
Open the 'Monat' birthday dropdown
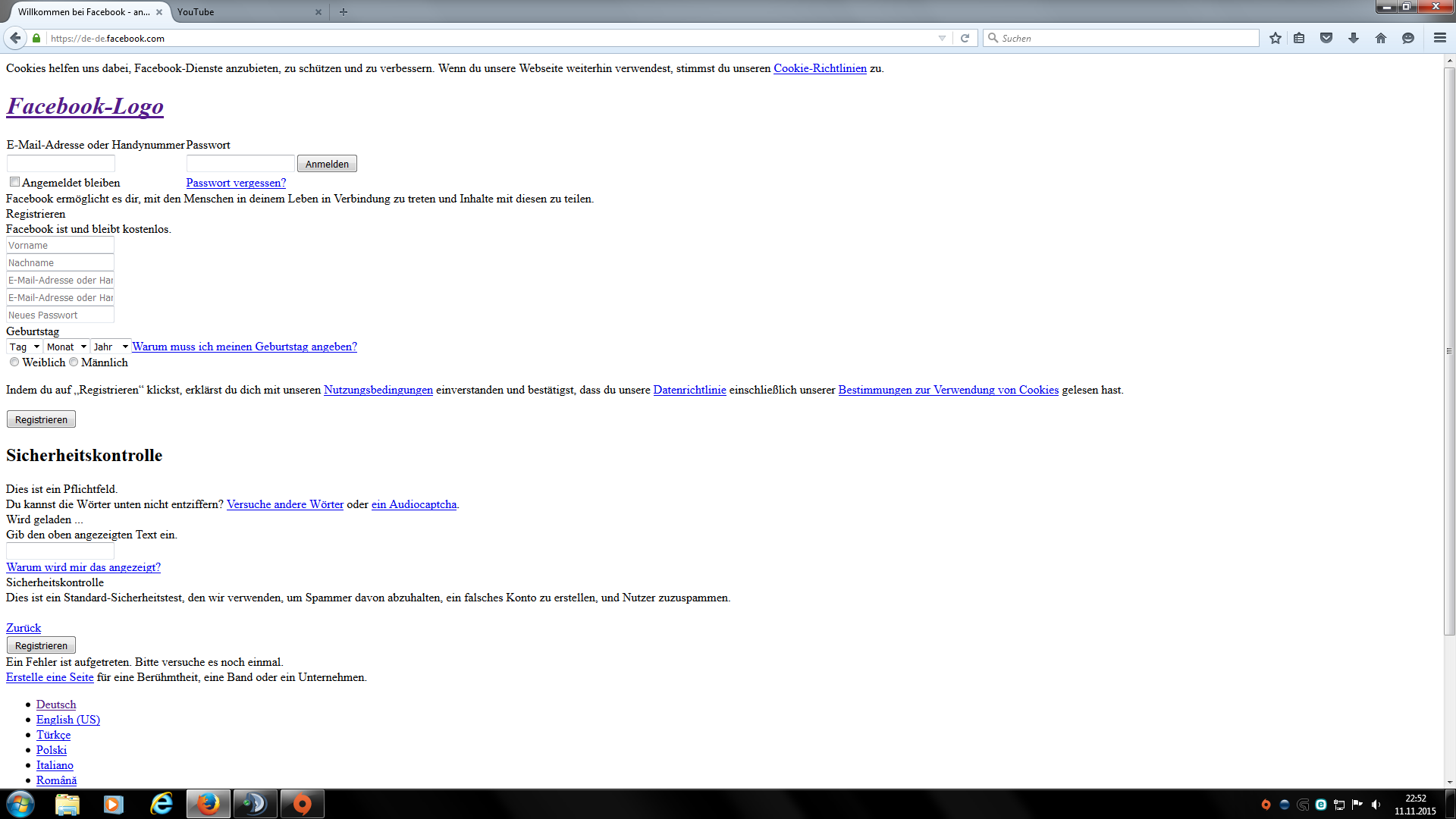[67, 347]
